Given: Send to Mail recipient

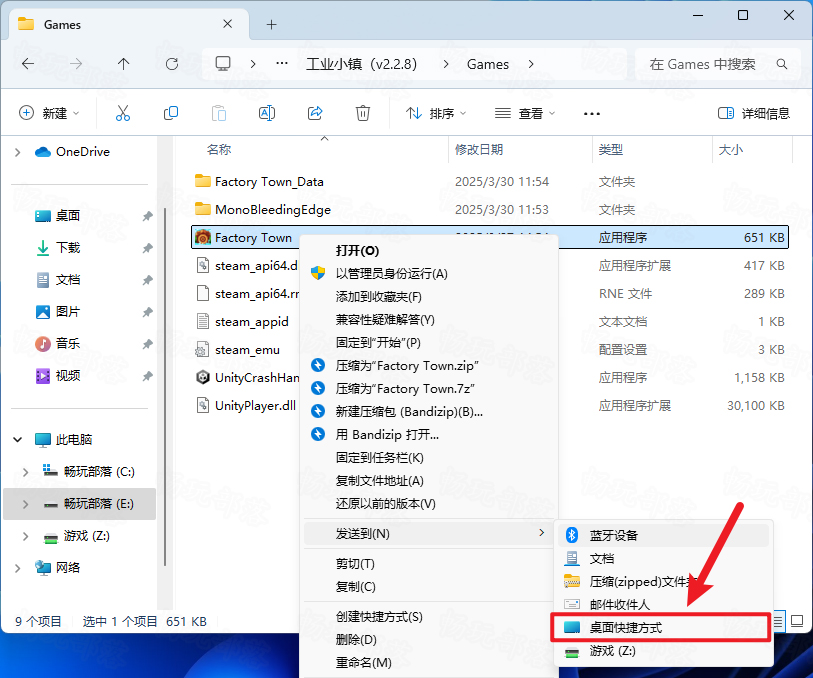Looking at the screenshot, I should pyautogui.click(x=663, y=604).
